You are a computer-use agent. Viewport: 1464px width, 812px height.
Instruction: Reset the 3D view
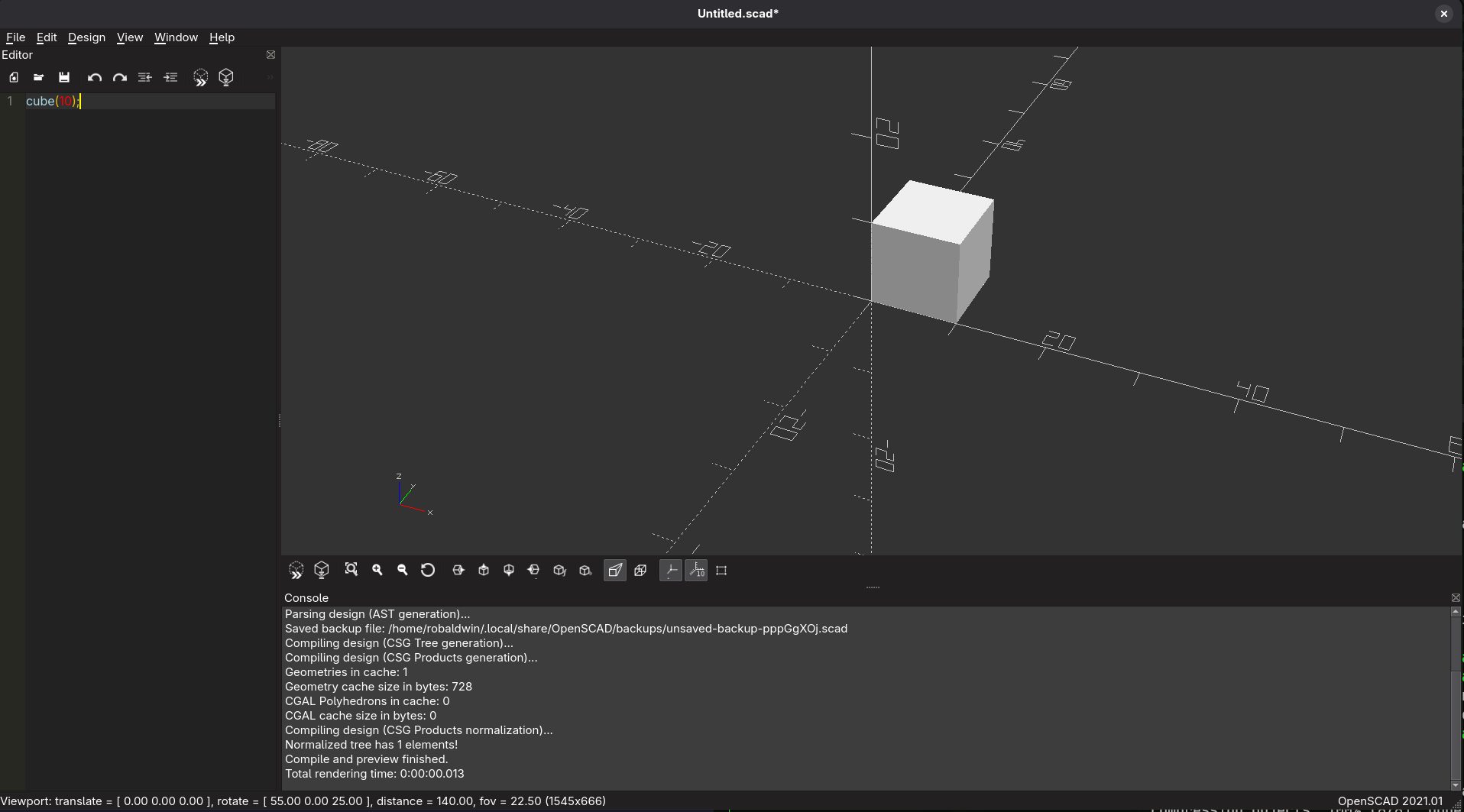428,570
